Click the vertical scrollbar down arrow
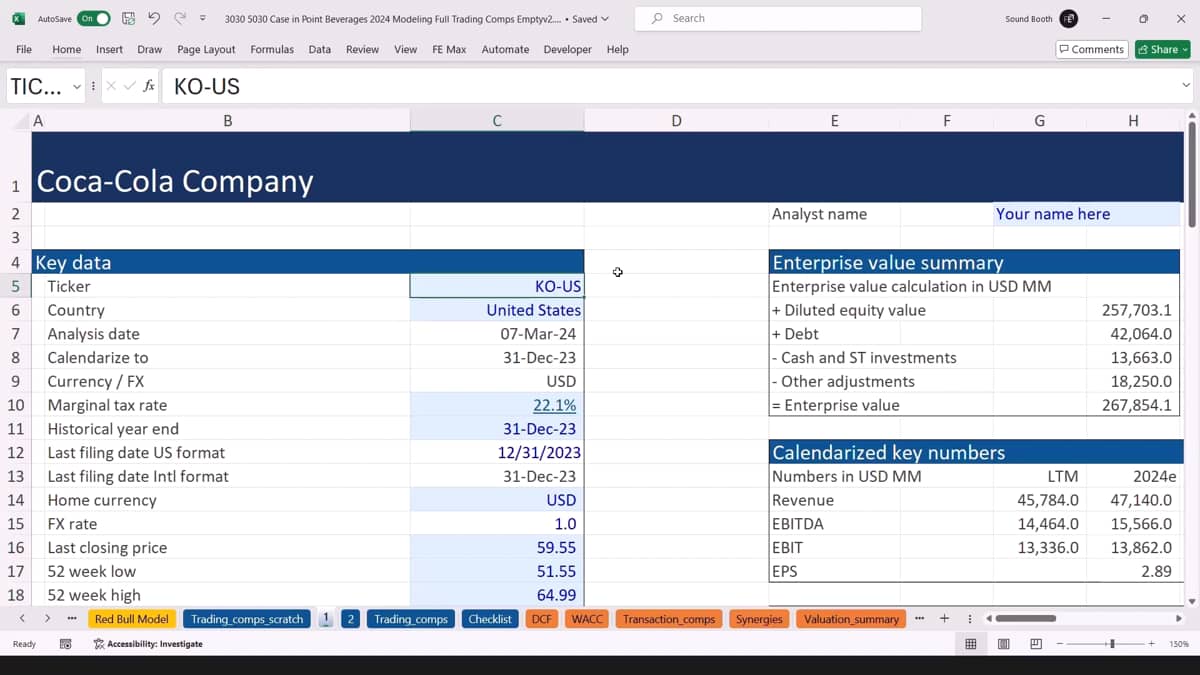The width and height of the screenshot is (1200, 675). tap(1191, 602)
